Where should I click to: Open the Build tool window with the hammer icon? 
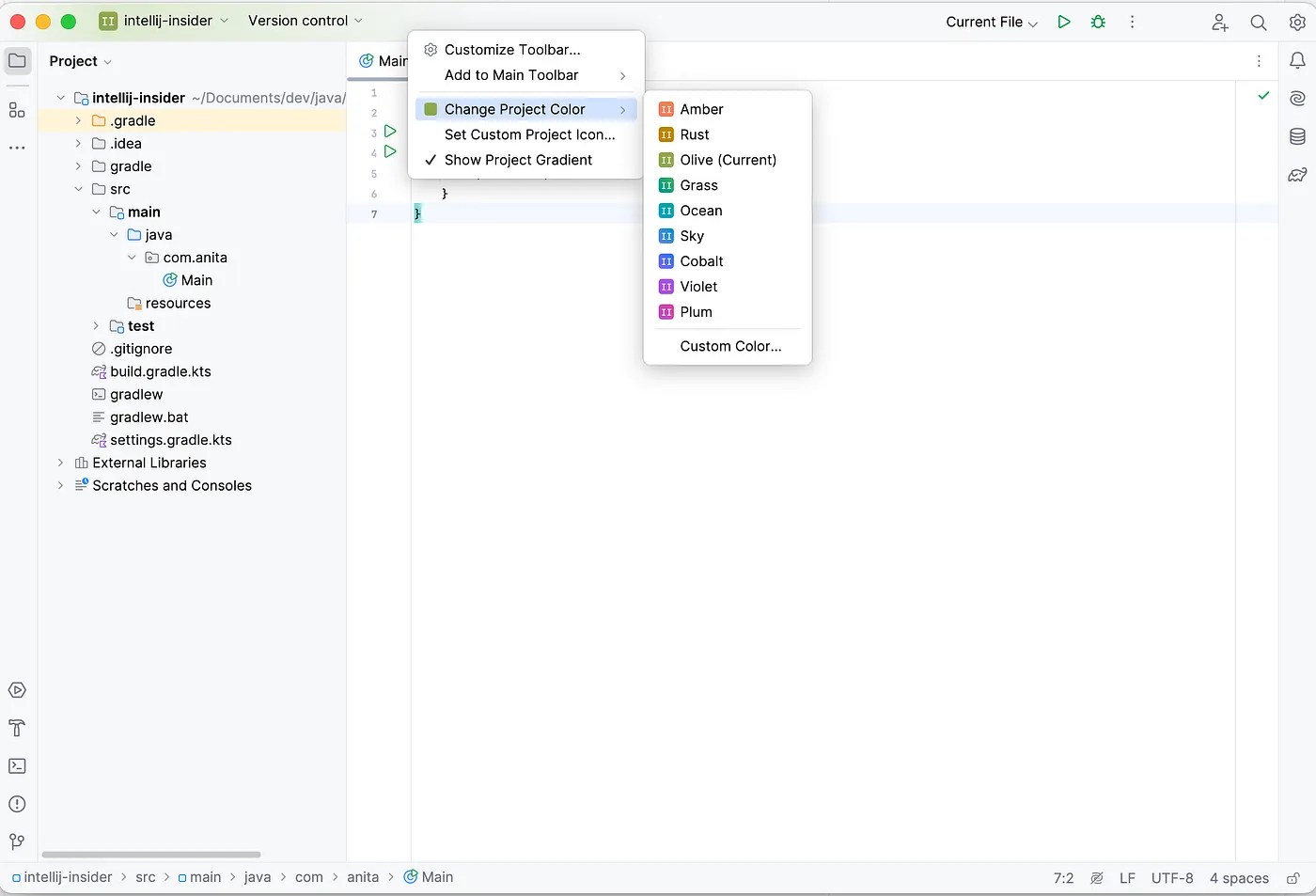[x=17, y=728]
